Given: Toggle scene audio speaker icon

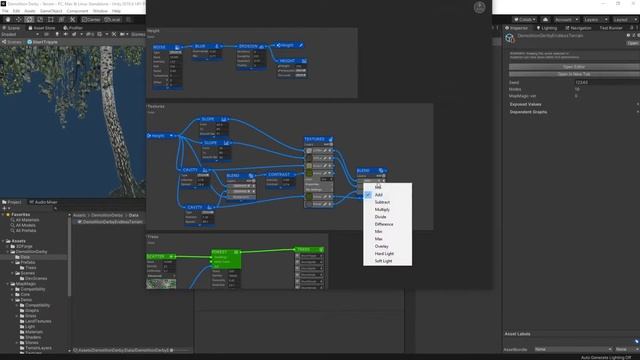Looking at the screenshot, I should coord(65,34).
